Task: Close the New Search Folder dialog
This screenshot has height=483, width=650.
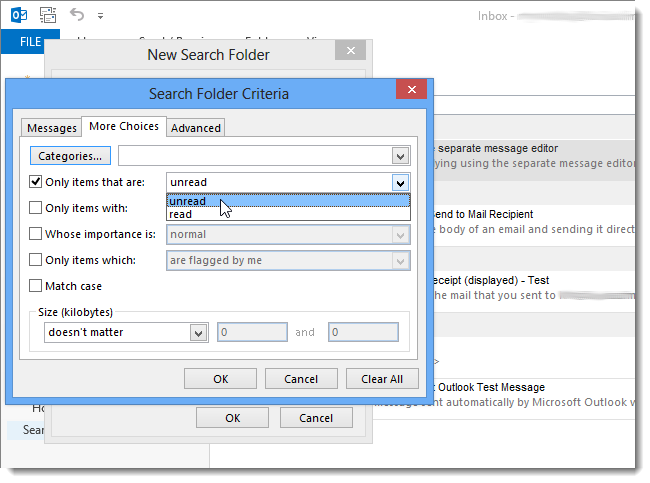Action: (x=351, y=51)
